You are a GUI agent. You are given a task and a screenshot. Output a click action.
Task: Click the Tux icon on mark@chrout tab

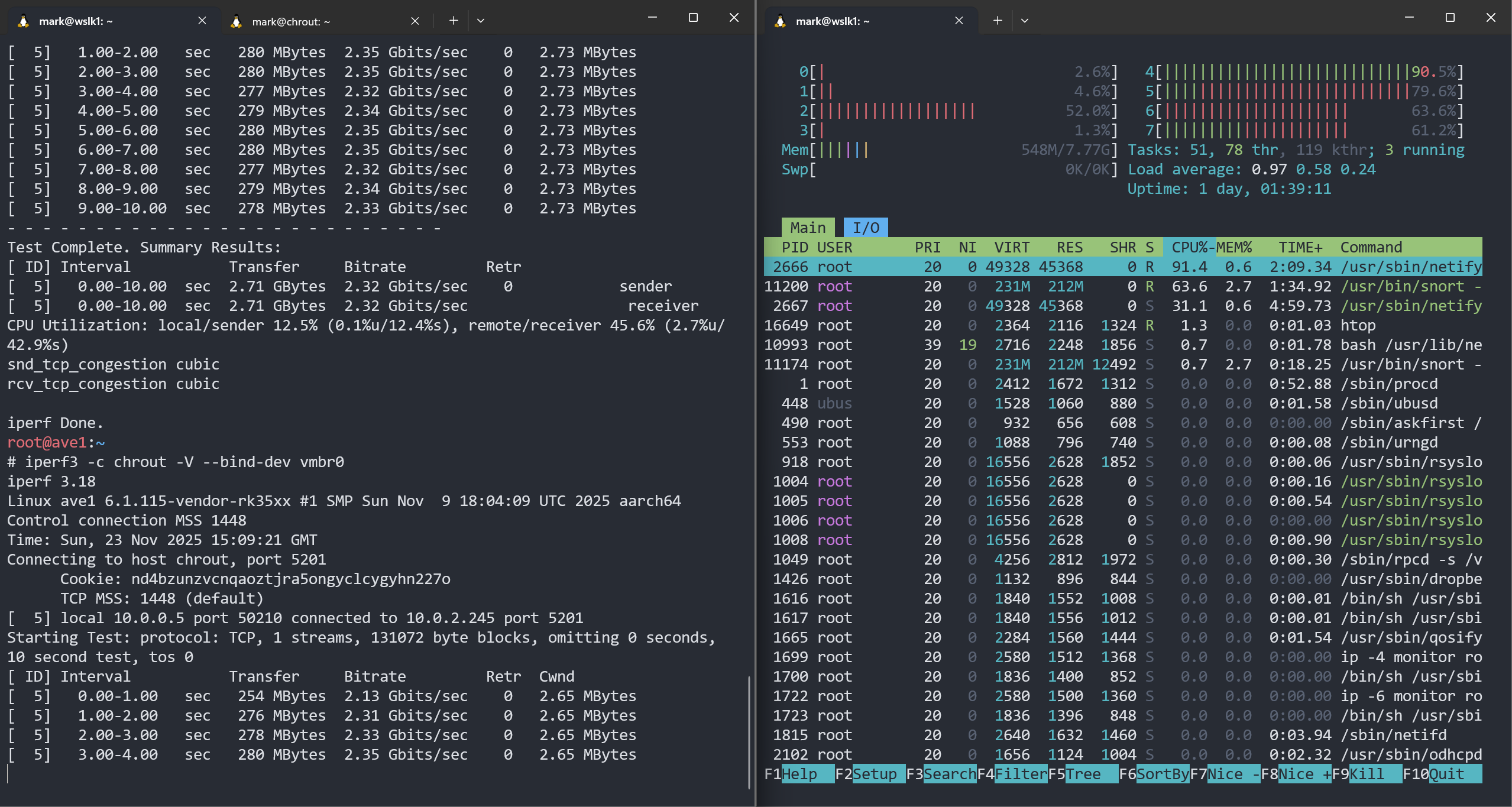click(x=237, y=21)
